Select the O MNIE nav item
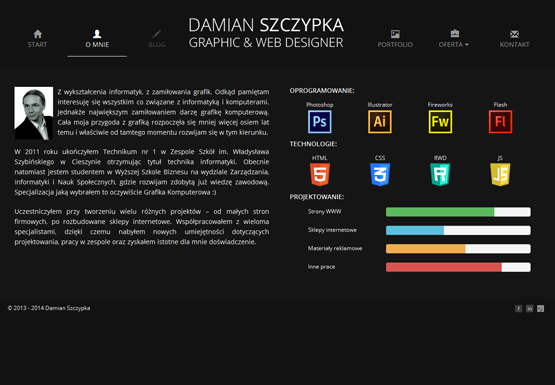Screen dimensions: 555x385 (97, 39)
